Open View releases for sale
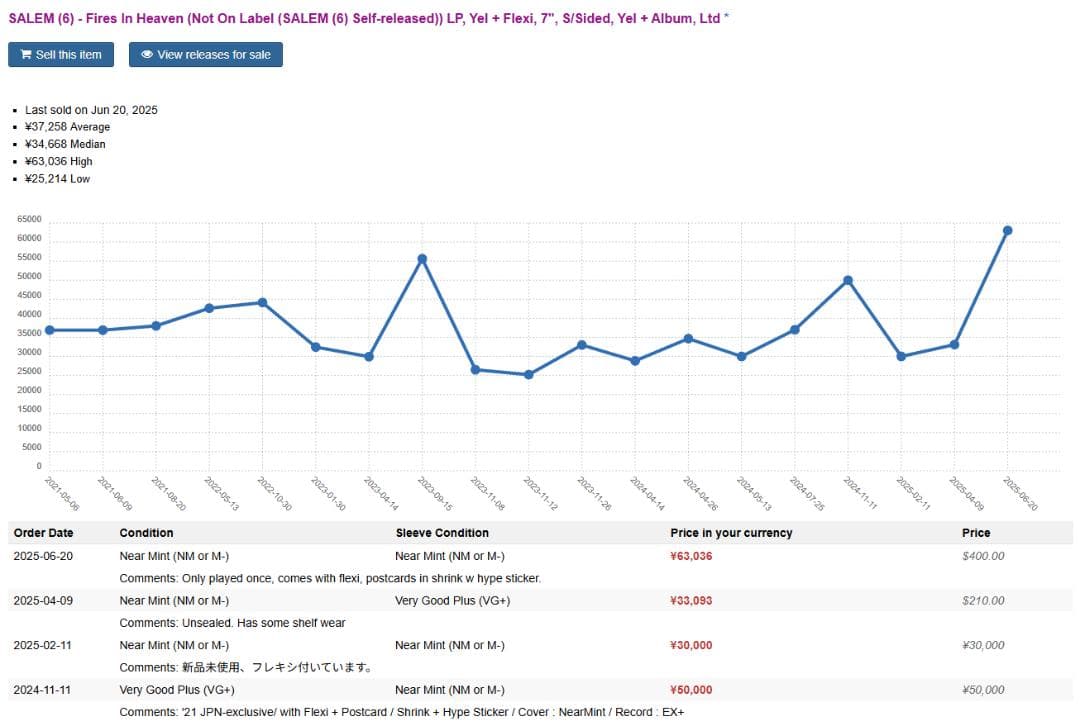1080x726 pixels. (206, 55)
